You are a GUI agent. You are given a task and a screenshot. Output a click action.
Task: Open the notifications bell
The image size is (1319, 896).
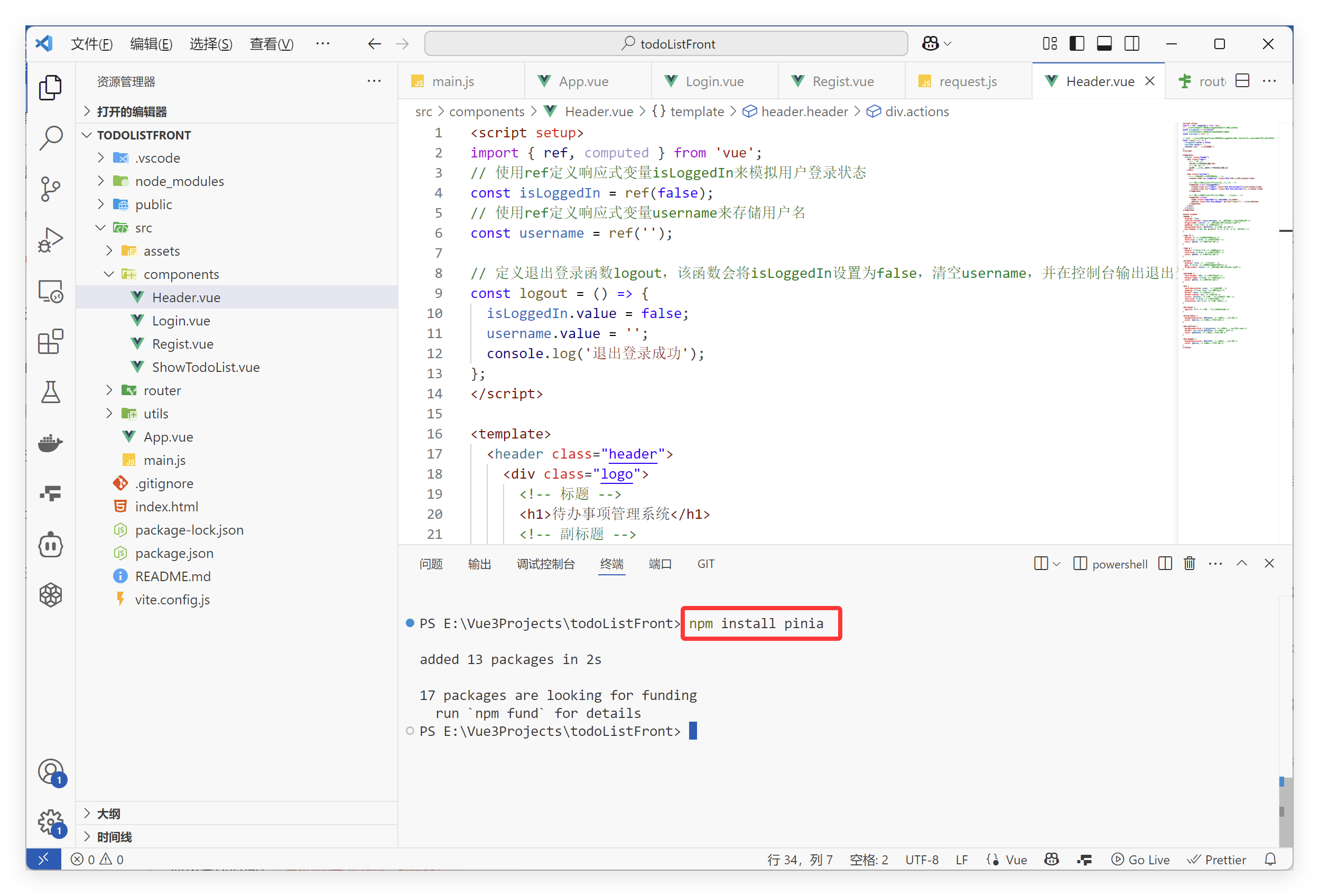click(x=1270, y=859)
